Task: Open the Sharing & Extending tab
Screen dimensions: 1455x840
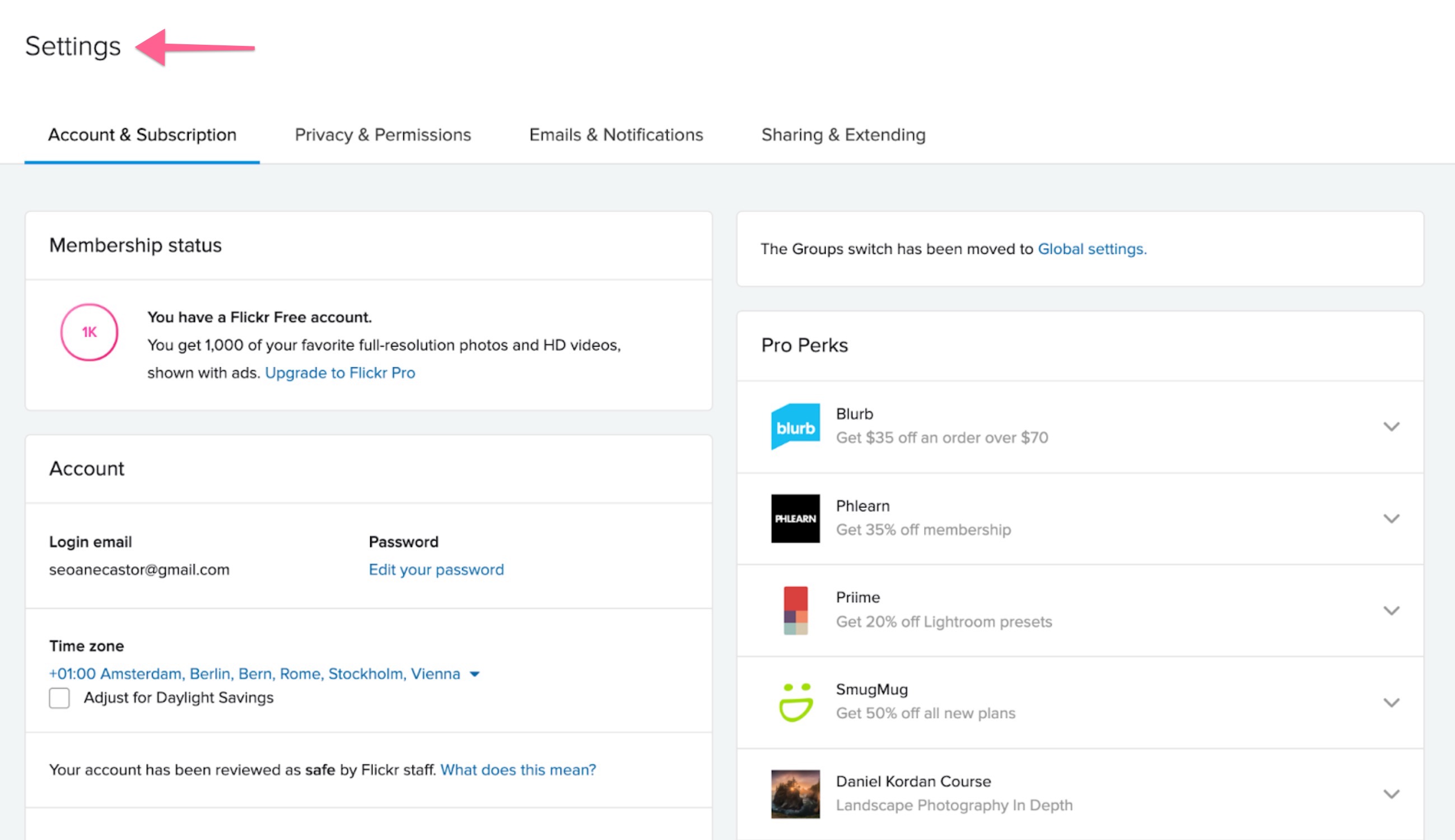Action: point(843,134)
